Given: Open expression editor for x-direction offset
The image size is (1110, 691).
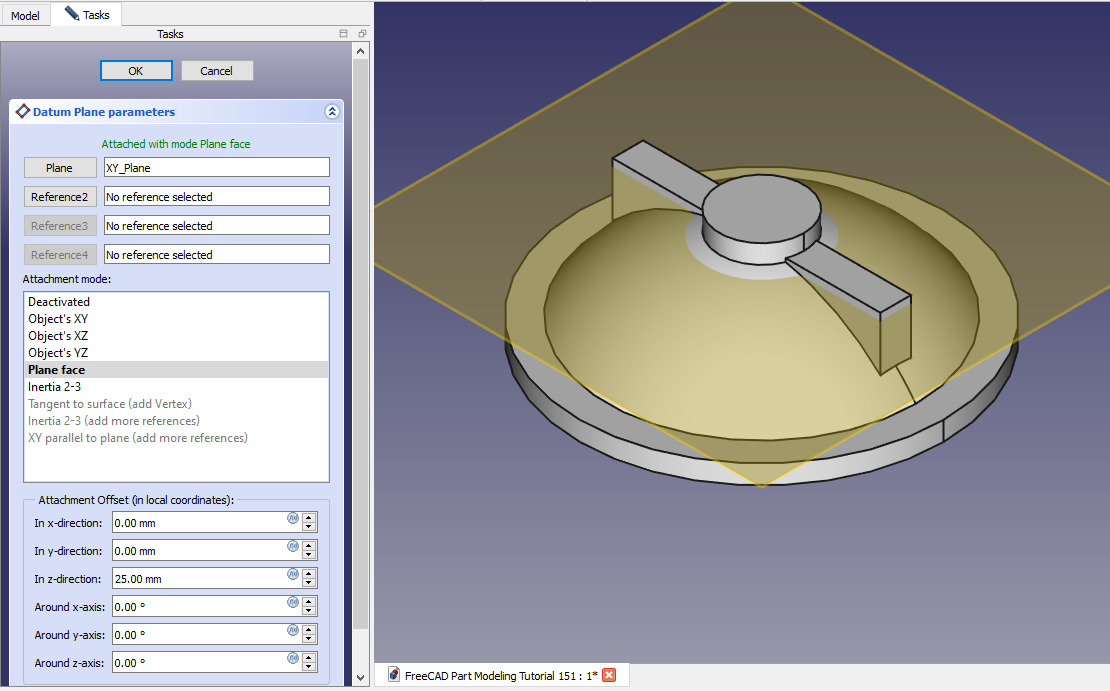Looking at the screenshot, I should pos(293,518).
